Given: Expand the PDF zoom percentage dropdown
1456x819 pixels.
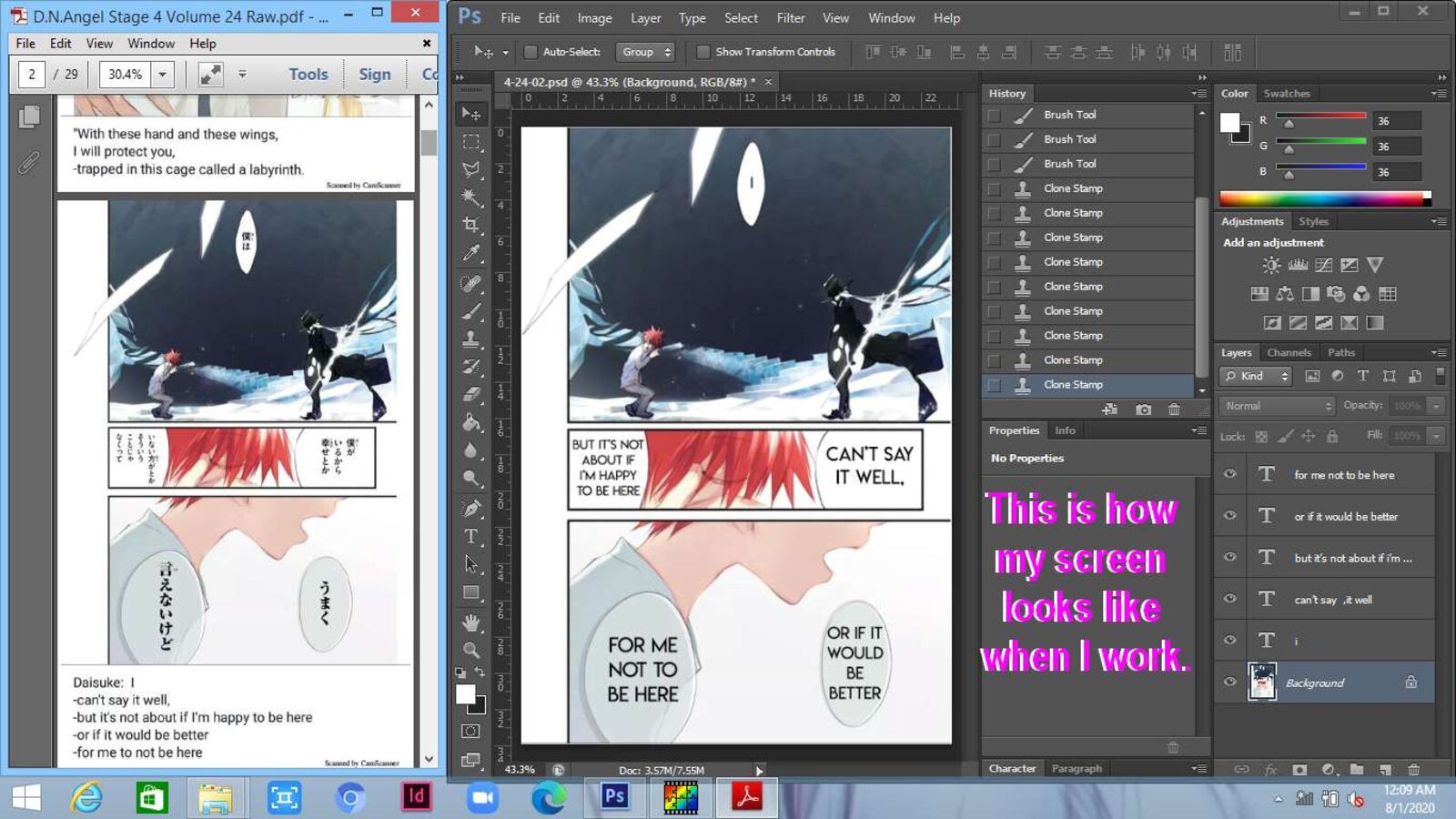Looking at the screenshot, I should pos(162,75).
